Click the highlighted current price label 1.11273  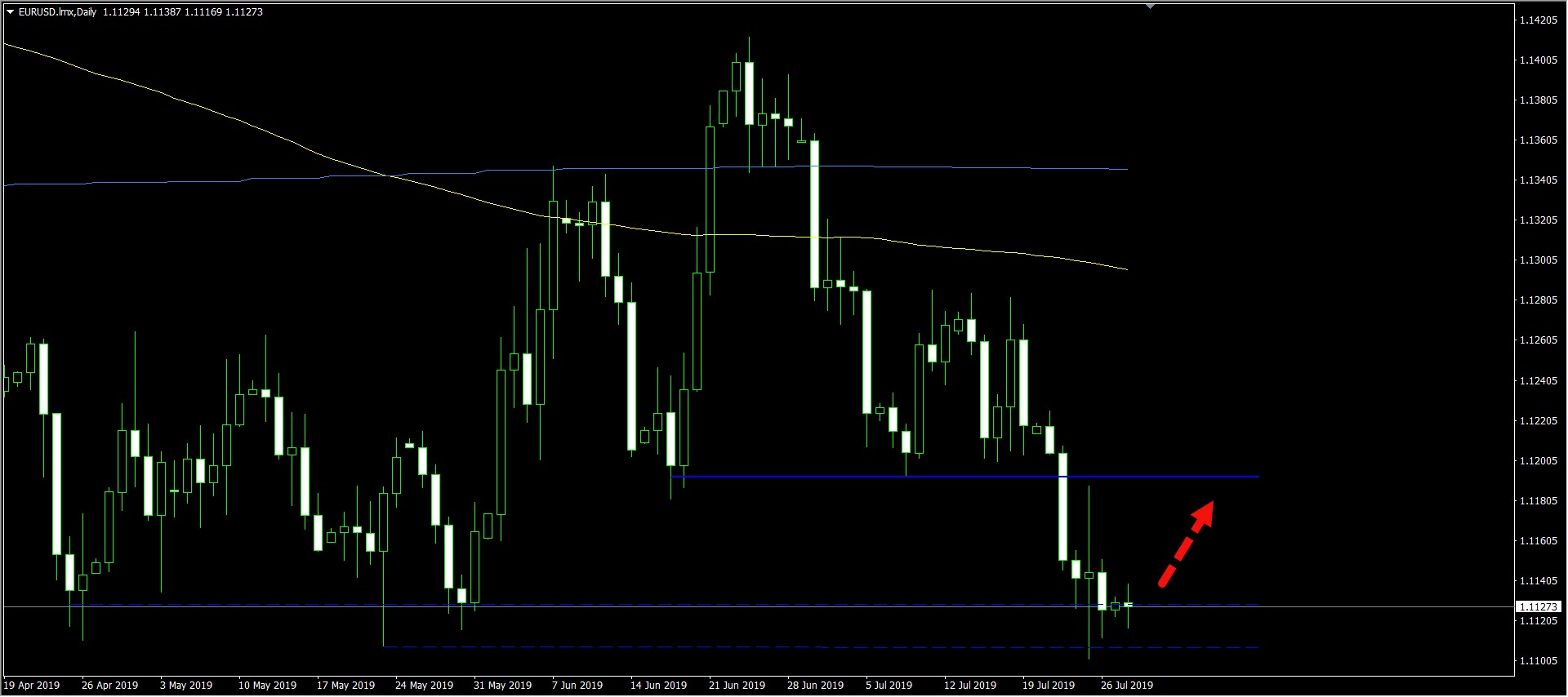[x=1539, y=606]
